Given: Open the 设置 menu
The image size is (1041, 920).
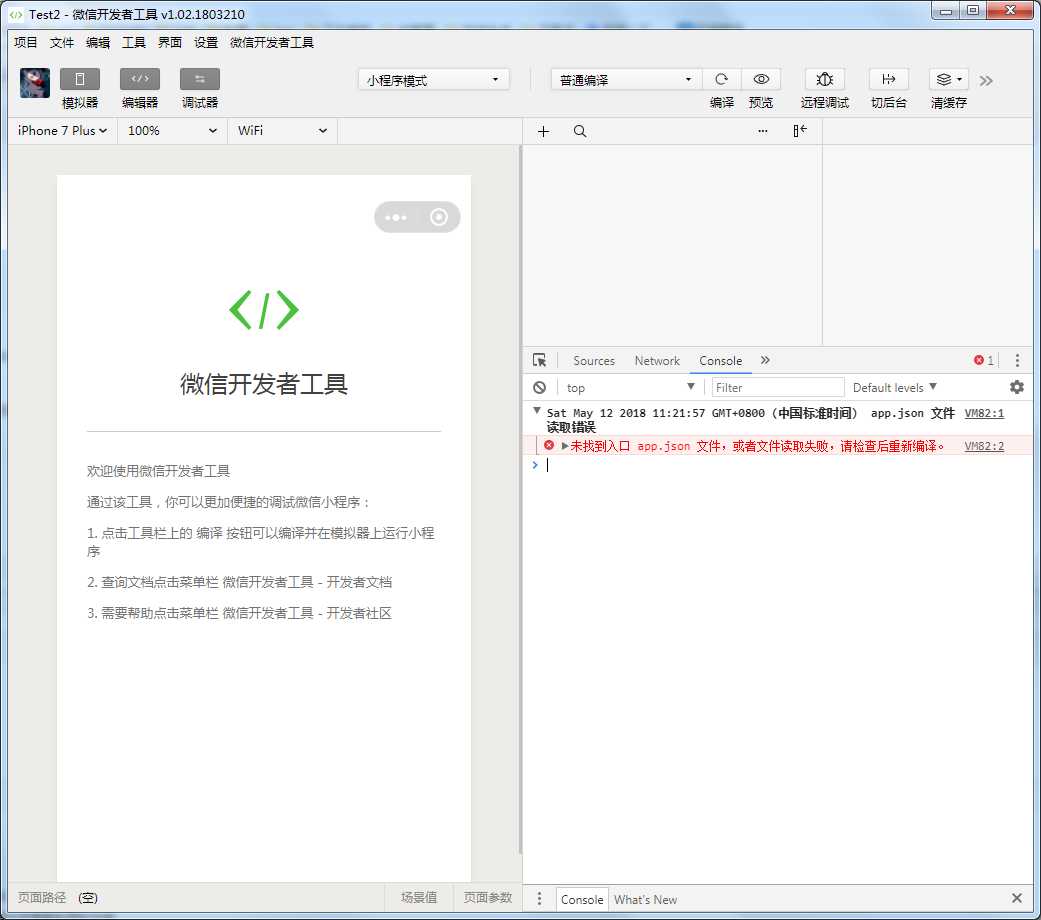Looking at the screenshot, I should click(206, 42).
